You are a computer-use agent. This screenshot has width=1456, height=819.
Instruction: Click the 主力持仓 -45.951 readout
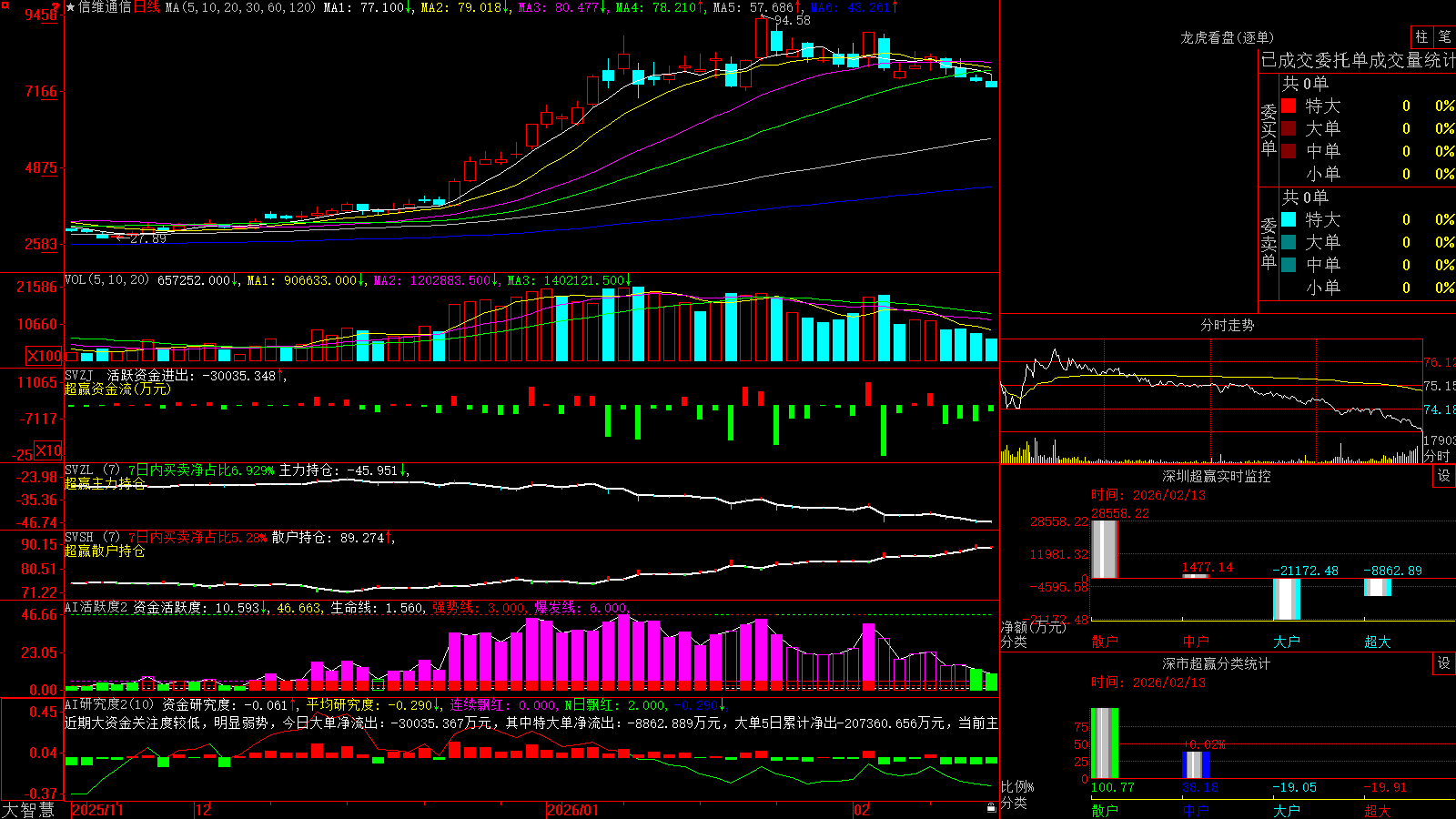(x=343, y=470)
